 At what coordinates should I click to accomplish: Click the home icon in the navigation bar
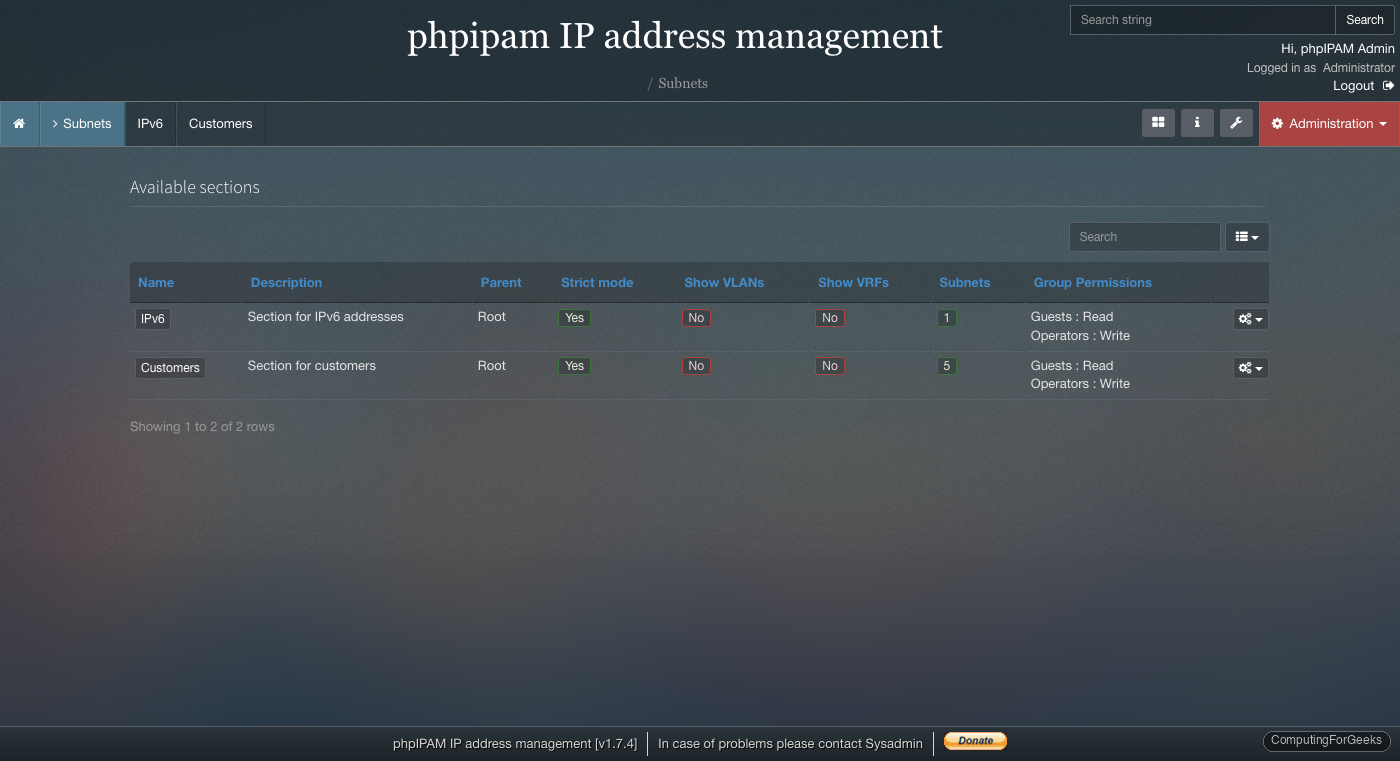pos(19,123)
